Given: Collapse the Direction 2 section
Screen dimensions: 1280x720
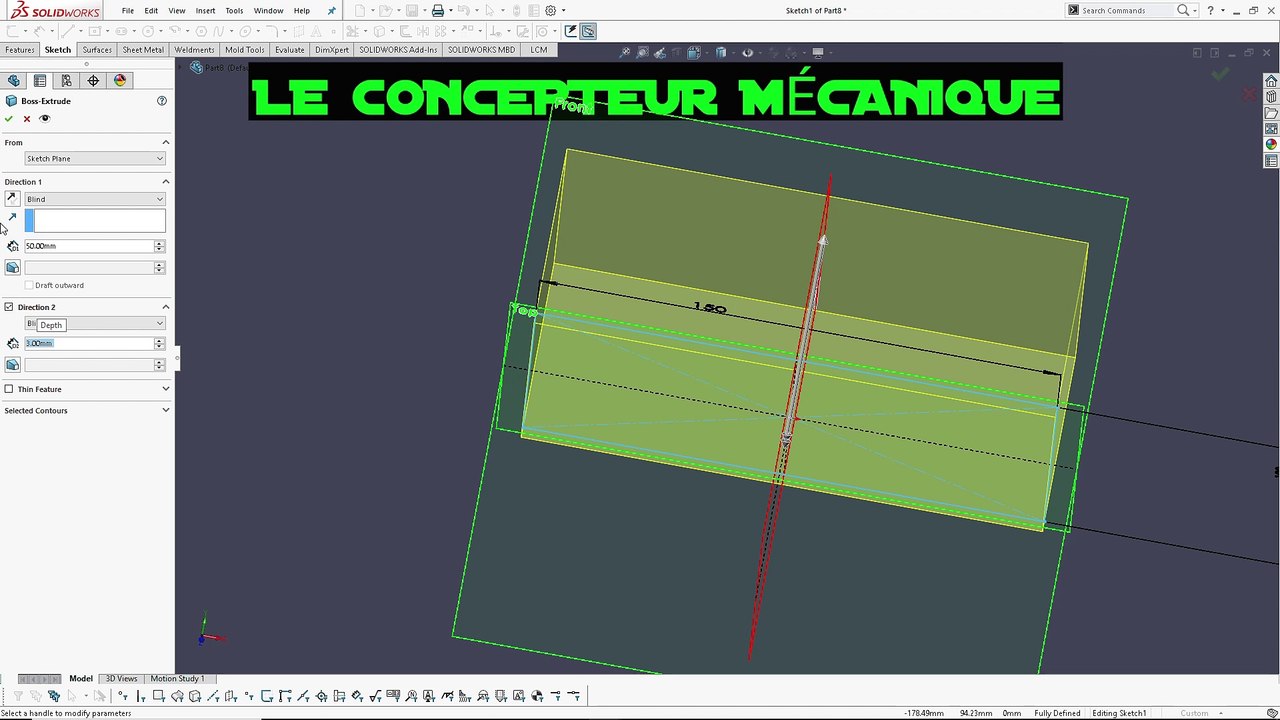Looking at the screenshot, I should click(166, 307).
